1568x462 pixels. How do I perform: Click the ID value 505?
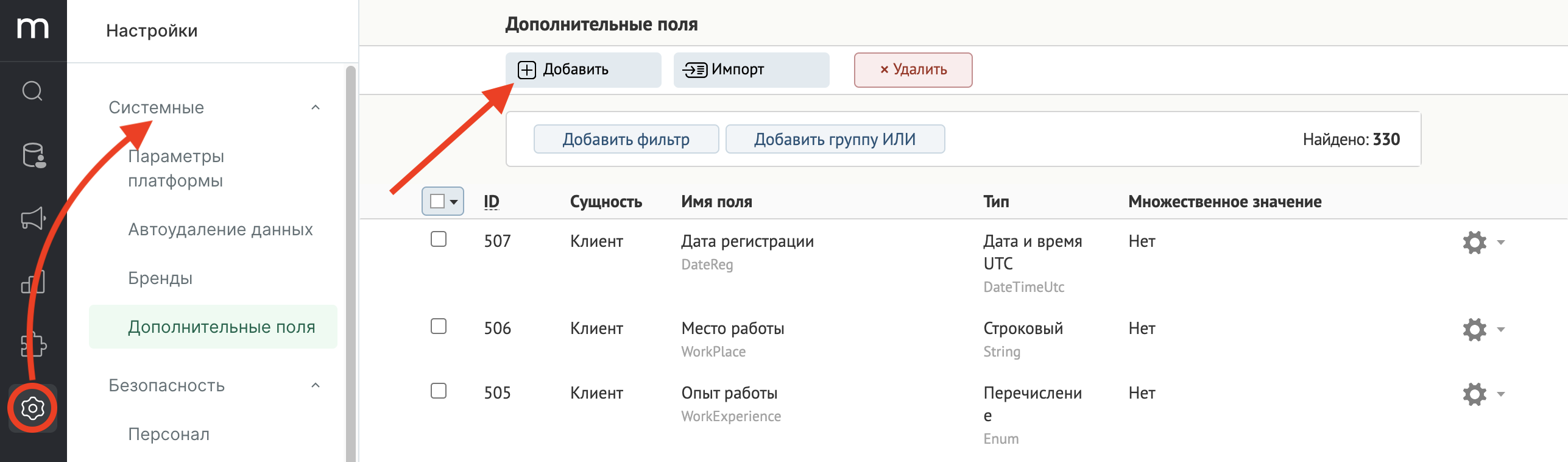(x=498, y=393)
